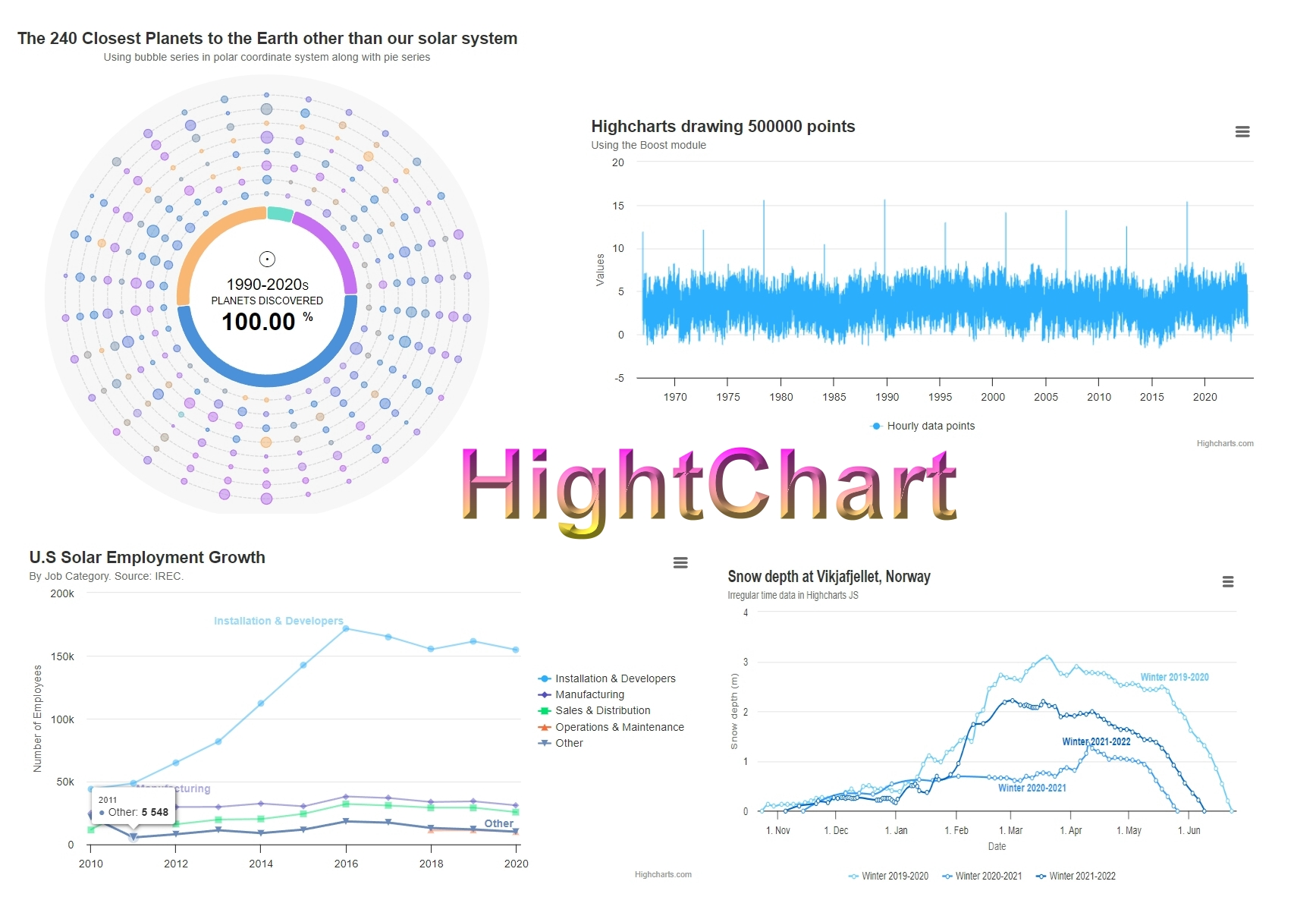
Task: Toggle Operations & Maintenance legend item
Action: click(x=611, y=727)
